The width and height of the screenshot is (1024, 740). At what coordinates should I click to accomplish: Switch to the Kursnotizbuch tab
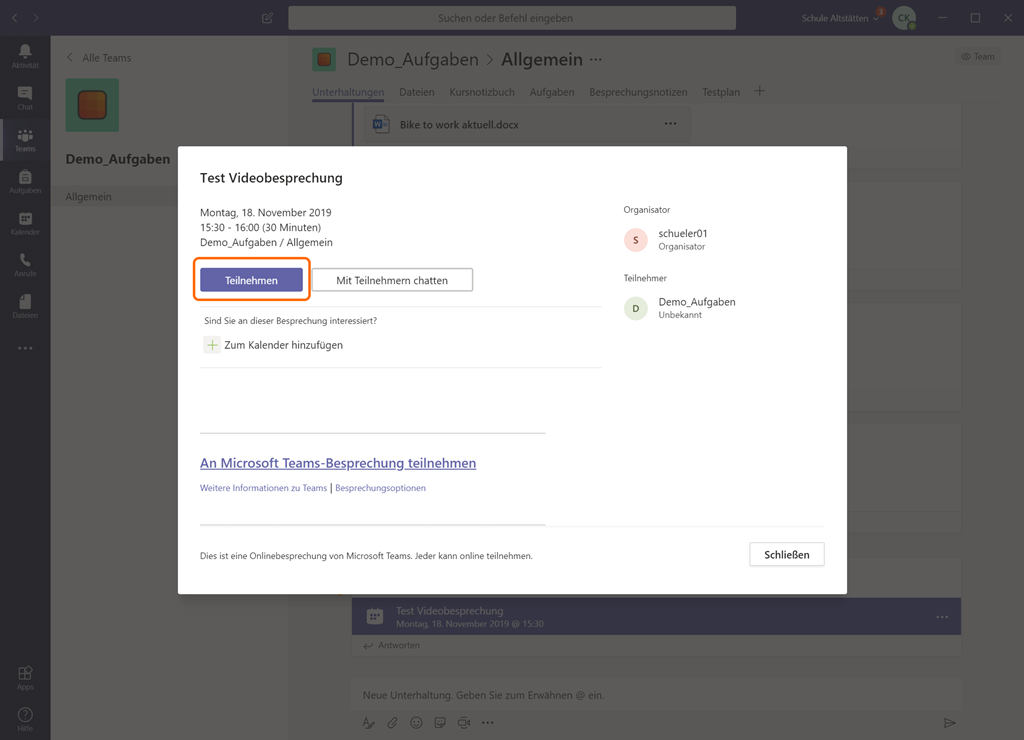tap(482, 92)
